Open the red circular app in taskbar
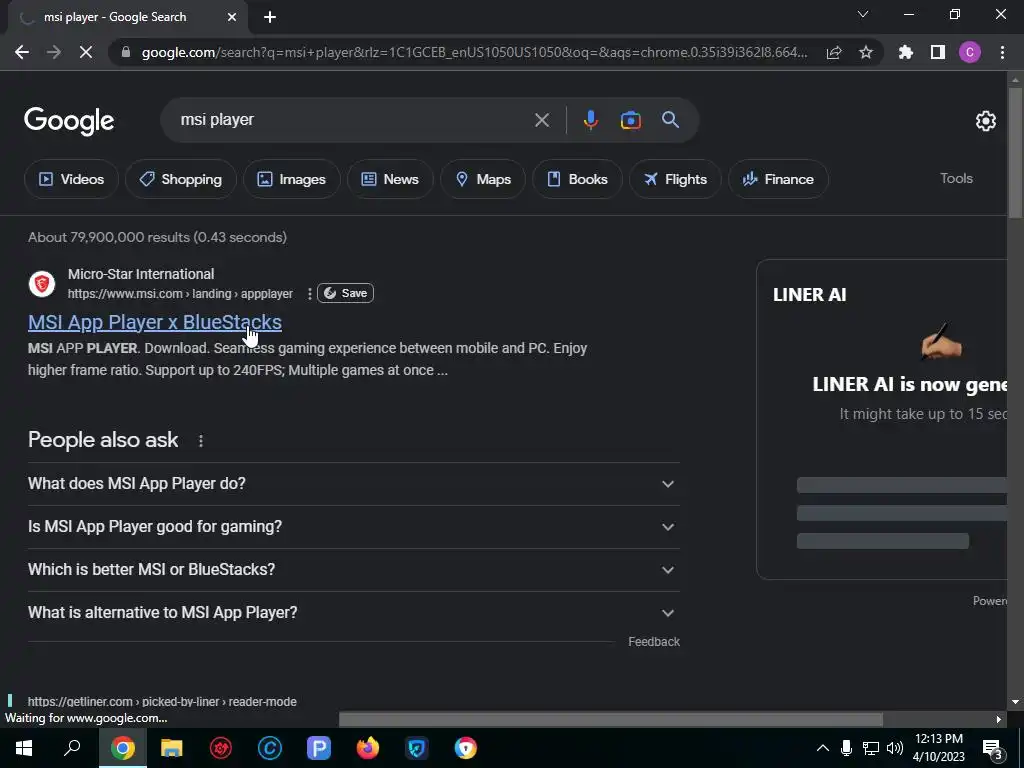The image size is (1024, 768). point(221,748)
